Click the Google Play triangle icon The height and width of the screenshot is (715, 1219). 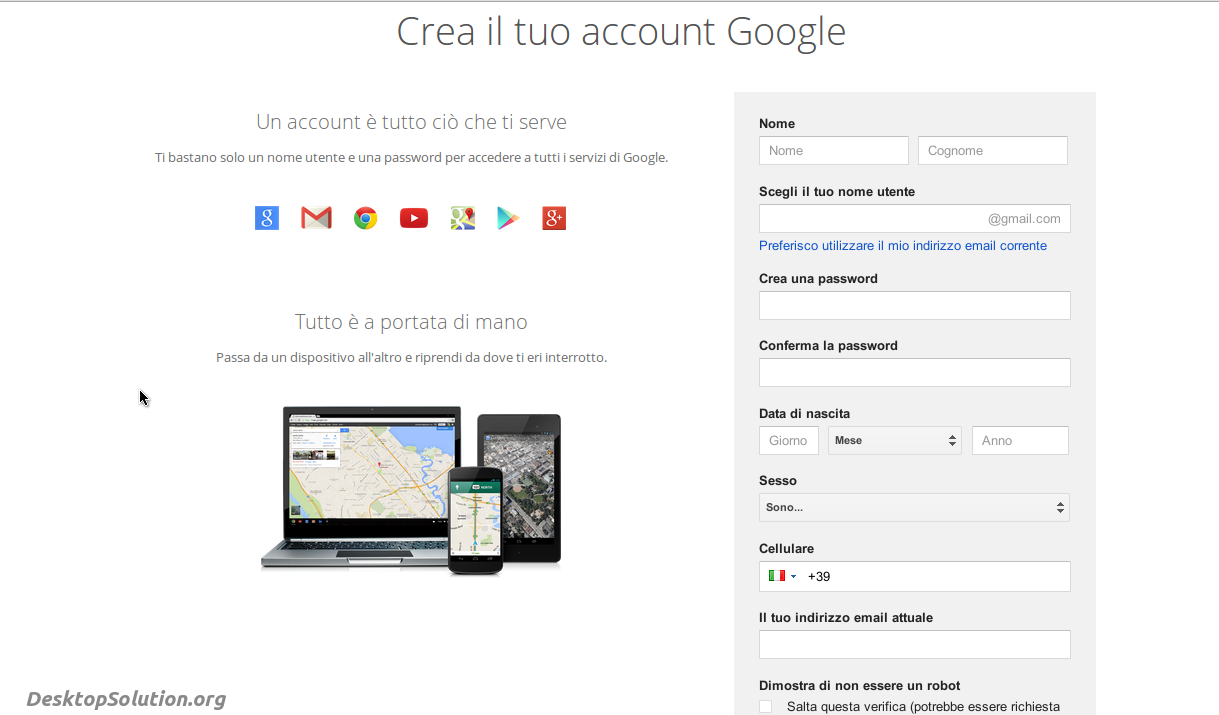tap(508, 218)
